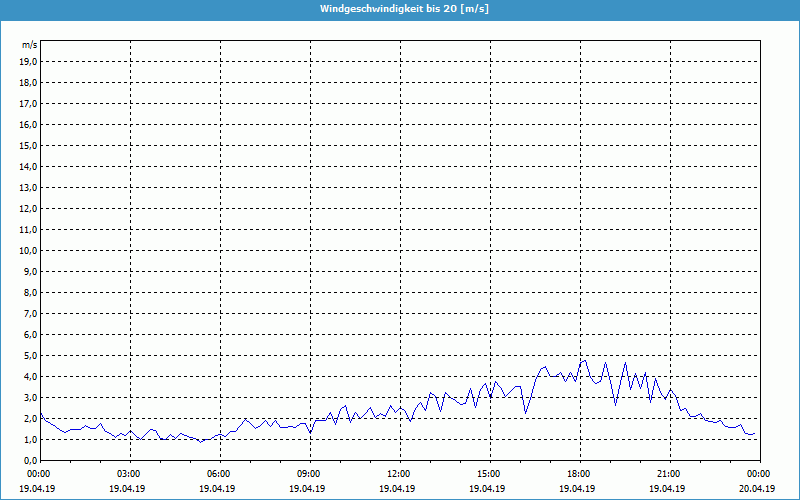Select the 03:00 time label on the x-axis
The height and width of the screenshot is (500, 800).
129,474
